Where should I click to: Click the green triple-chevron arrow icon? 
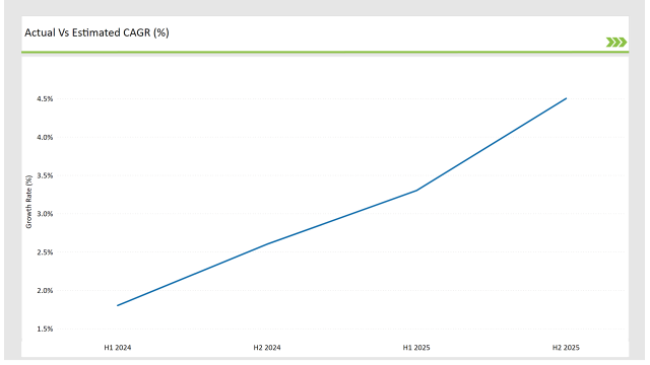[x=616, y=42]
